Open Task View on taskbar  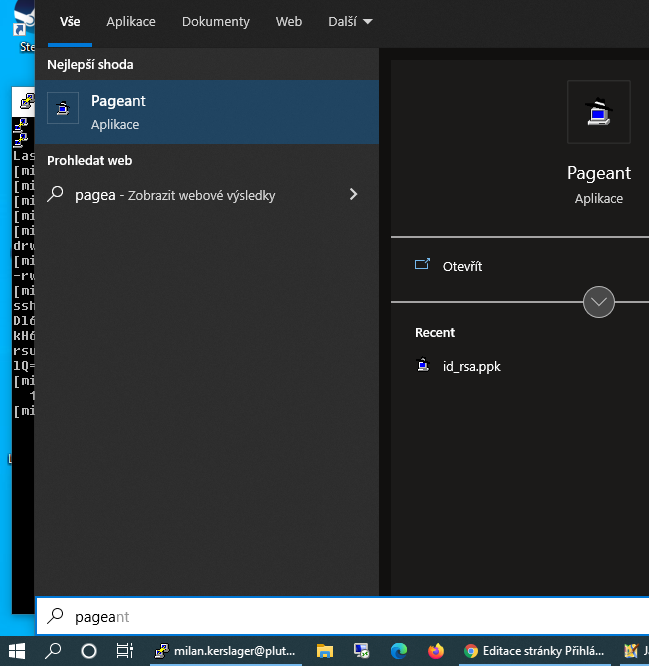pyautogui.click(x=124, y=651)
